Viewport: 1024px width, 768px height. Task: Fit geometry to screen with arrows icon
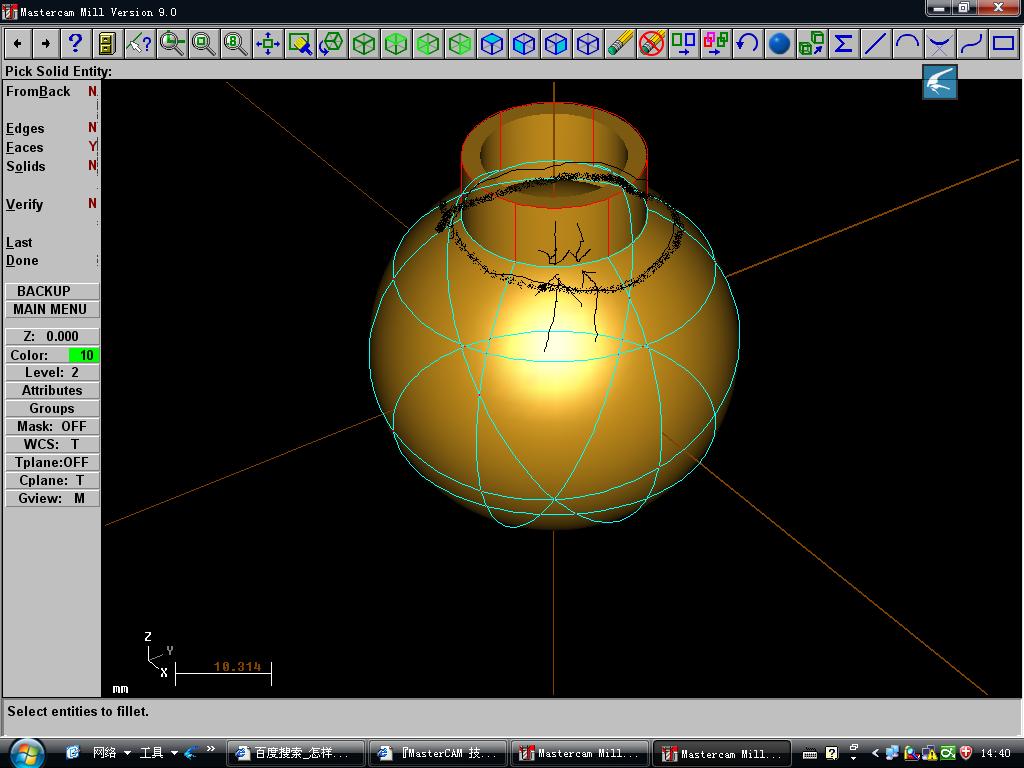(x=268, y=44)
